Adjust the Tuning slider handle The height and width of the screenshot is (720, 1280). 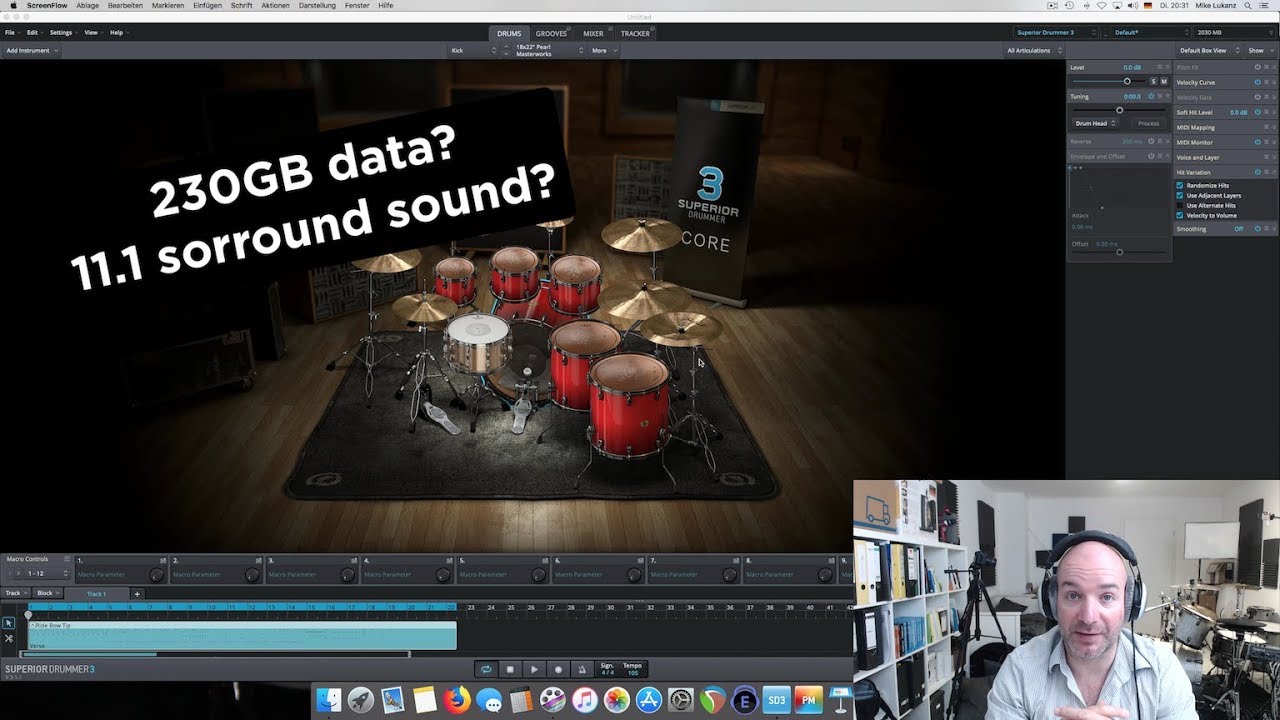click(1120, 110)
